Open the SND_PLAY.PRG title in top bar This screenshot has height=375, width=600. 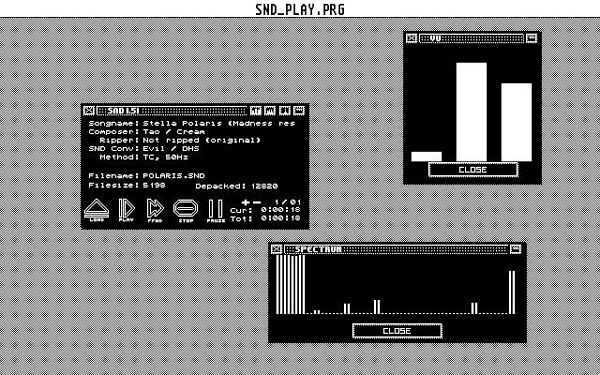pyautogui.click(x=300, y=9)
